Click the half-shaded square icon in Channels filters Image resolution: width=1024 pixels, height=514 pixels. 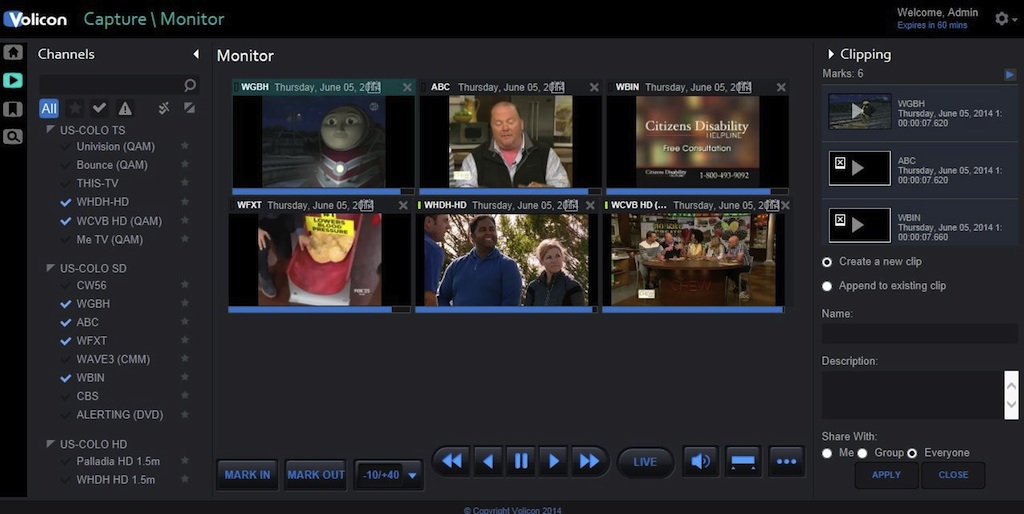tap(189, 108)
